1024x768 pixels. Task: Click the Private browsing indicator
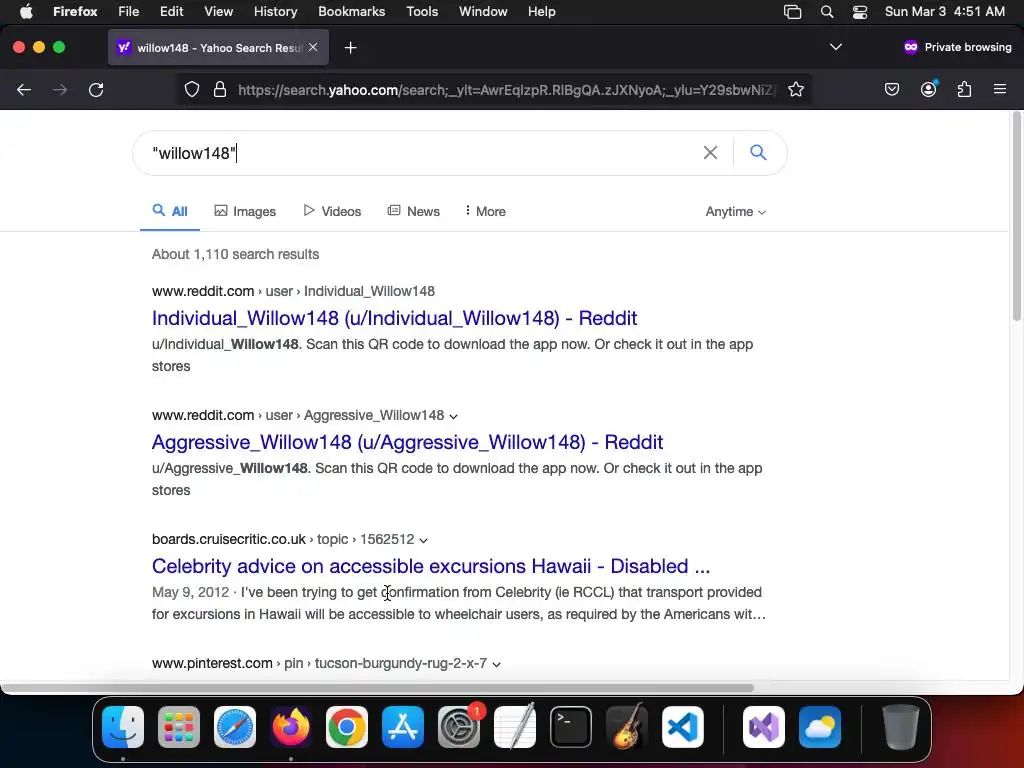[x=957, y=47]
